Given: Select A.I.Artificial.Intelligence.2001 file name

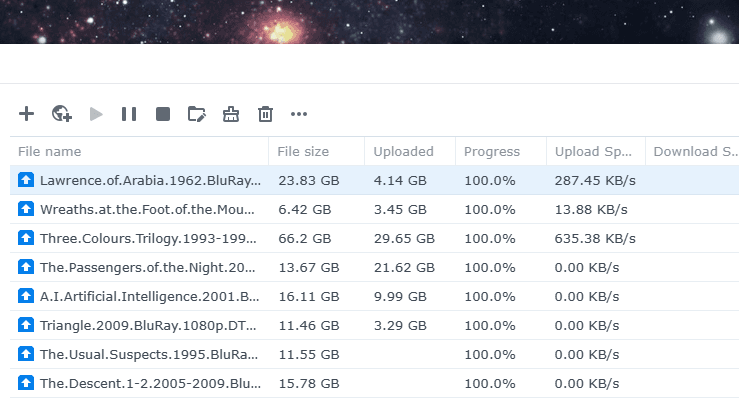Looking at the screenshot, I should point(149,297).
